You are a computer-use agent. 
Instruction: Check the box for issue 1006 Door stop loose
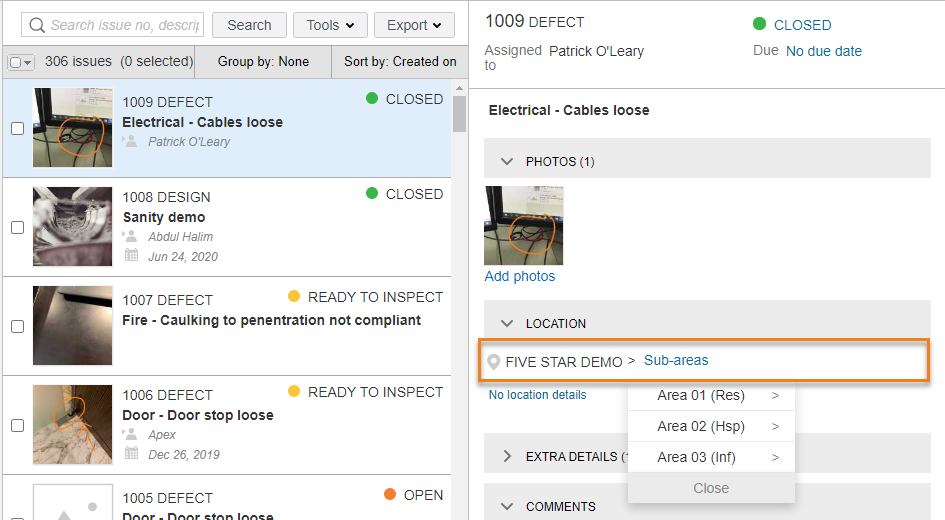(x=17, y=425)
